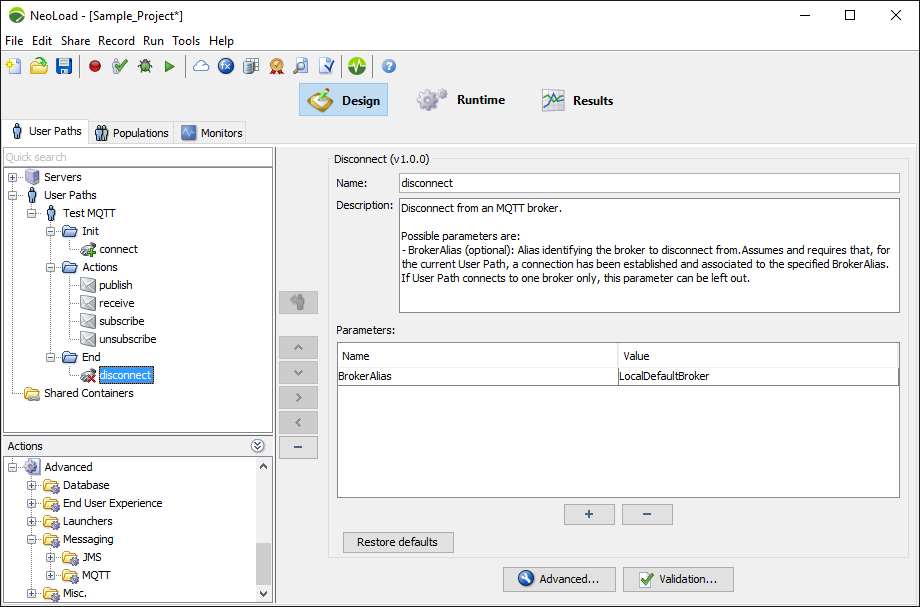Click the Name field containing disconnect
Image resolution: width=920 pixels, height=607 pixels.
[649, 183]
